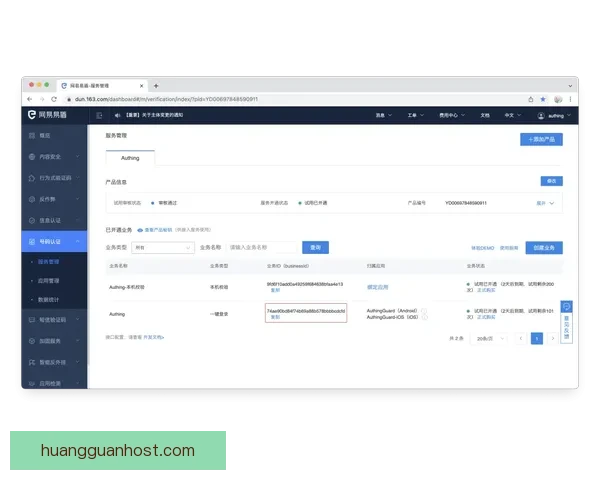Select 应用管理 in the sidebar
This screenshot has height=480, width=600.
50,282
